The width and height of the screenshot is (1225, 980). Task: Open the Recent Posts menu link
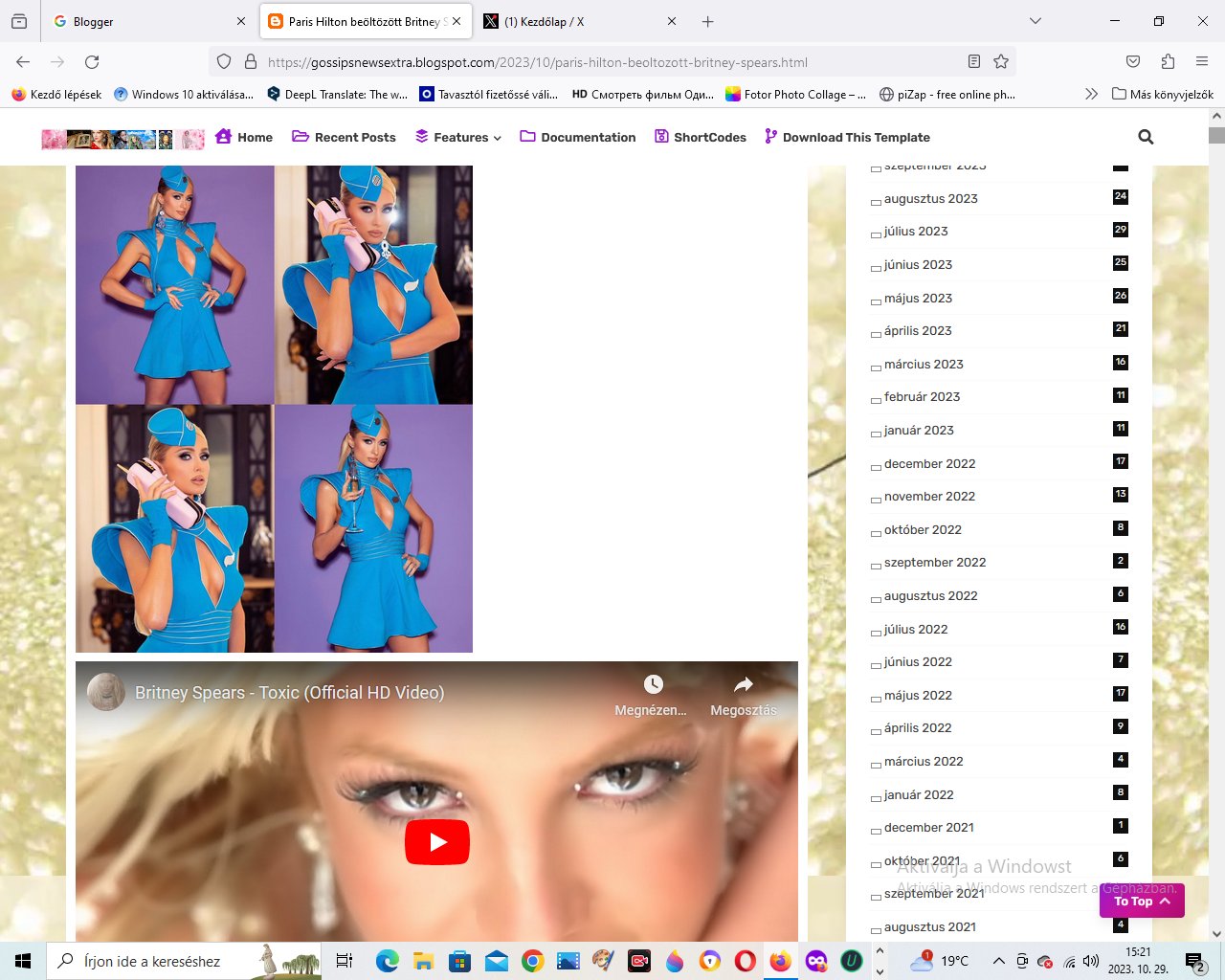[345, 138]
